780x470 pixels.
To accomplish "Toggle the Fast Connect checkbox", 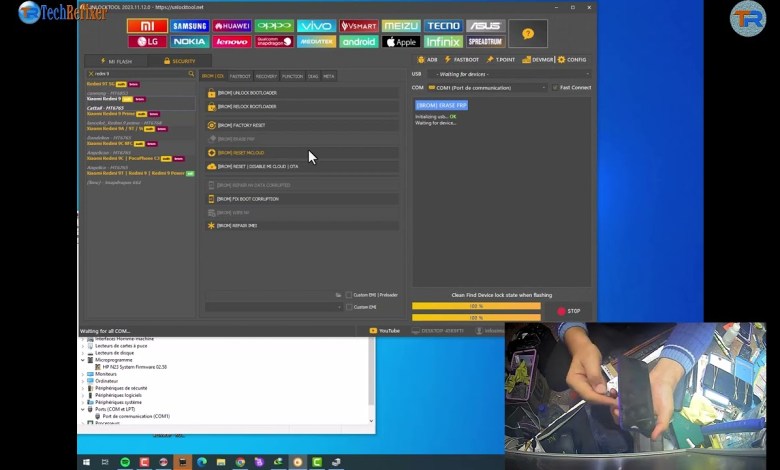I will pyautogui.click(x=555, y=88).
